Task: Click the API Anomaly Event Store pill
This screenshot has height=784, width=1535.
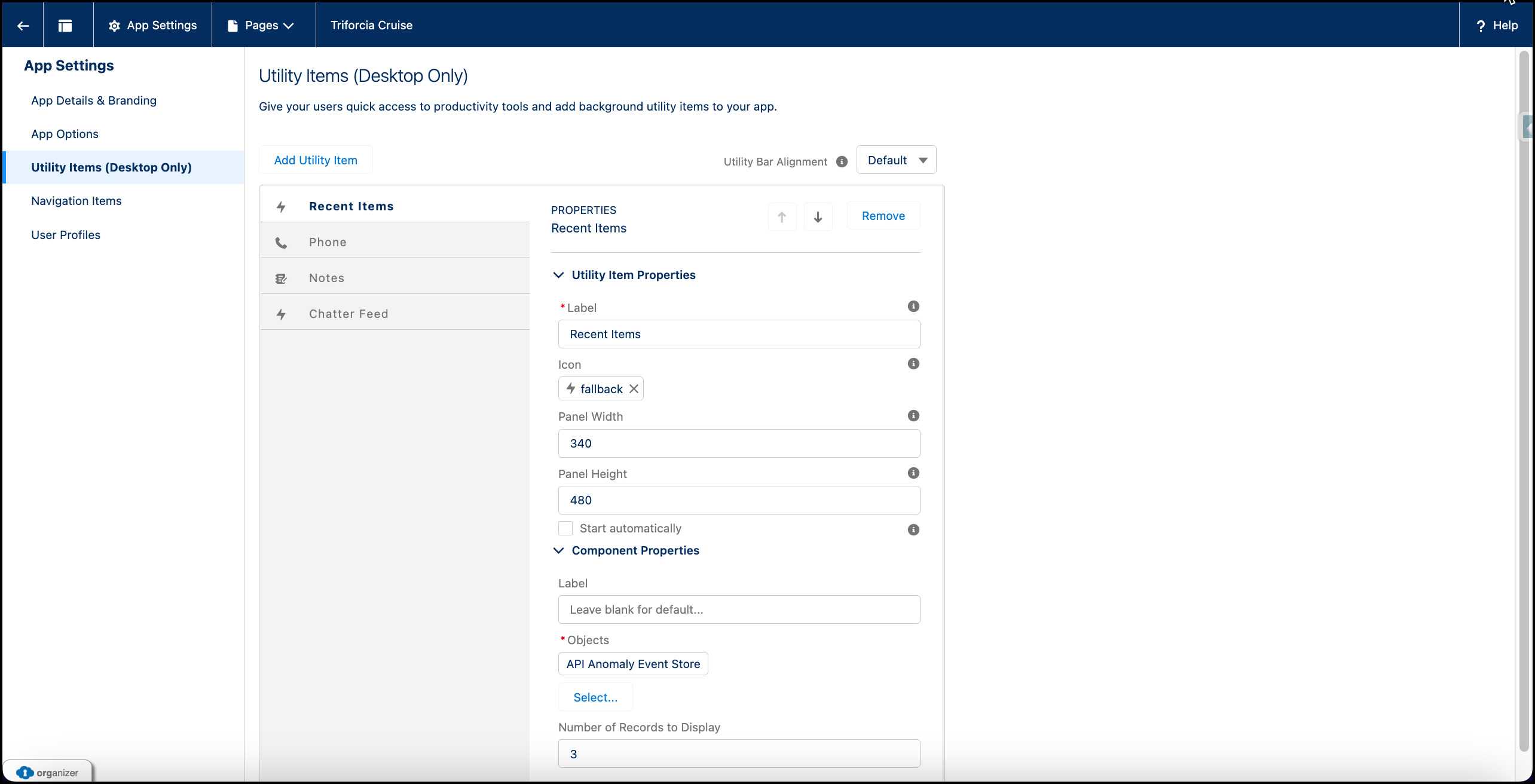Action: tap(633, 664)
